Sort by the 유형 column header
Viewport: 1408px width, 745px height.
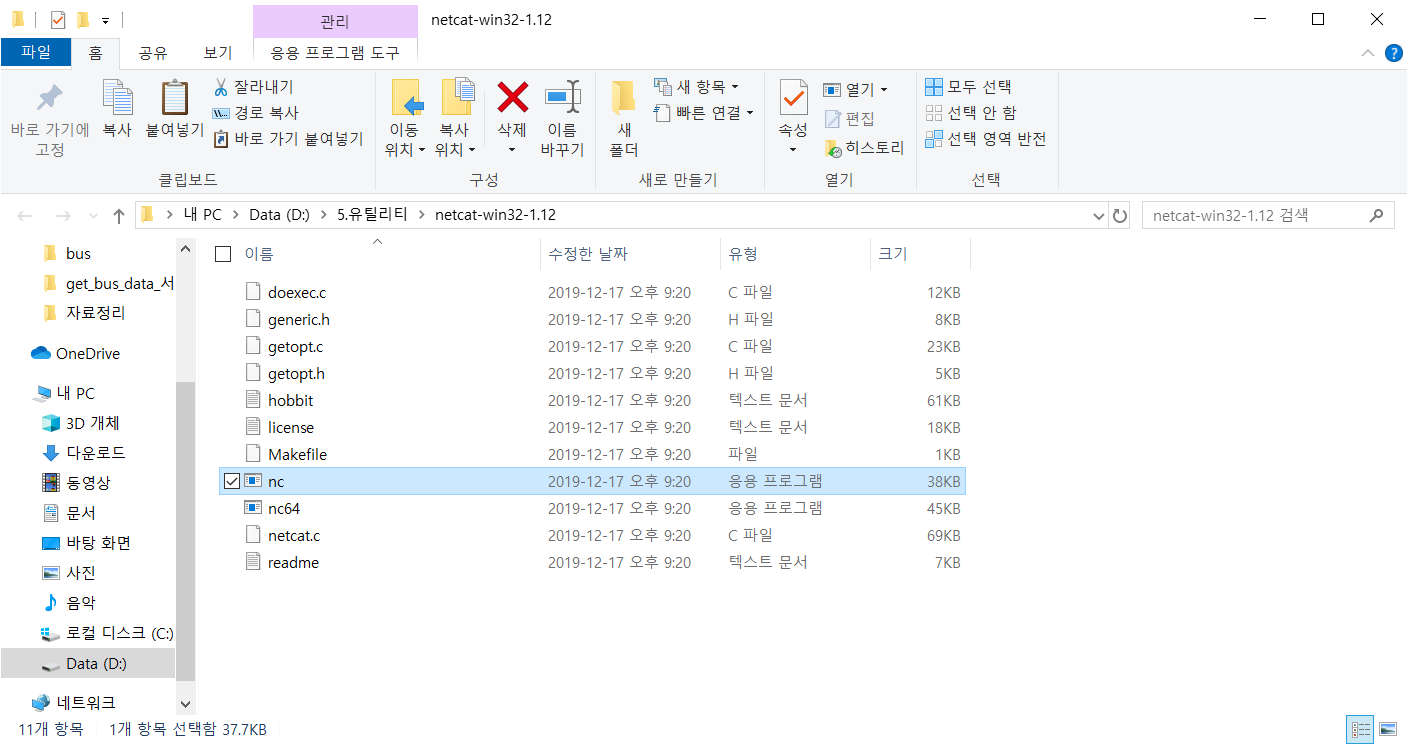pos(743,254)
